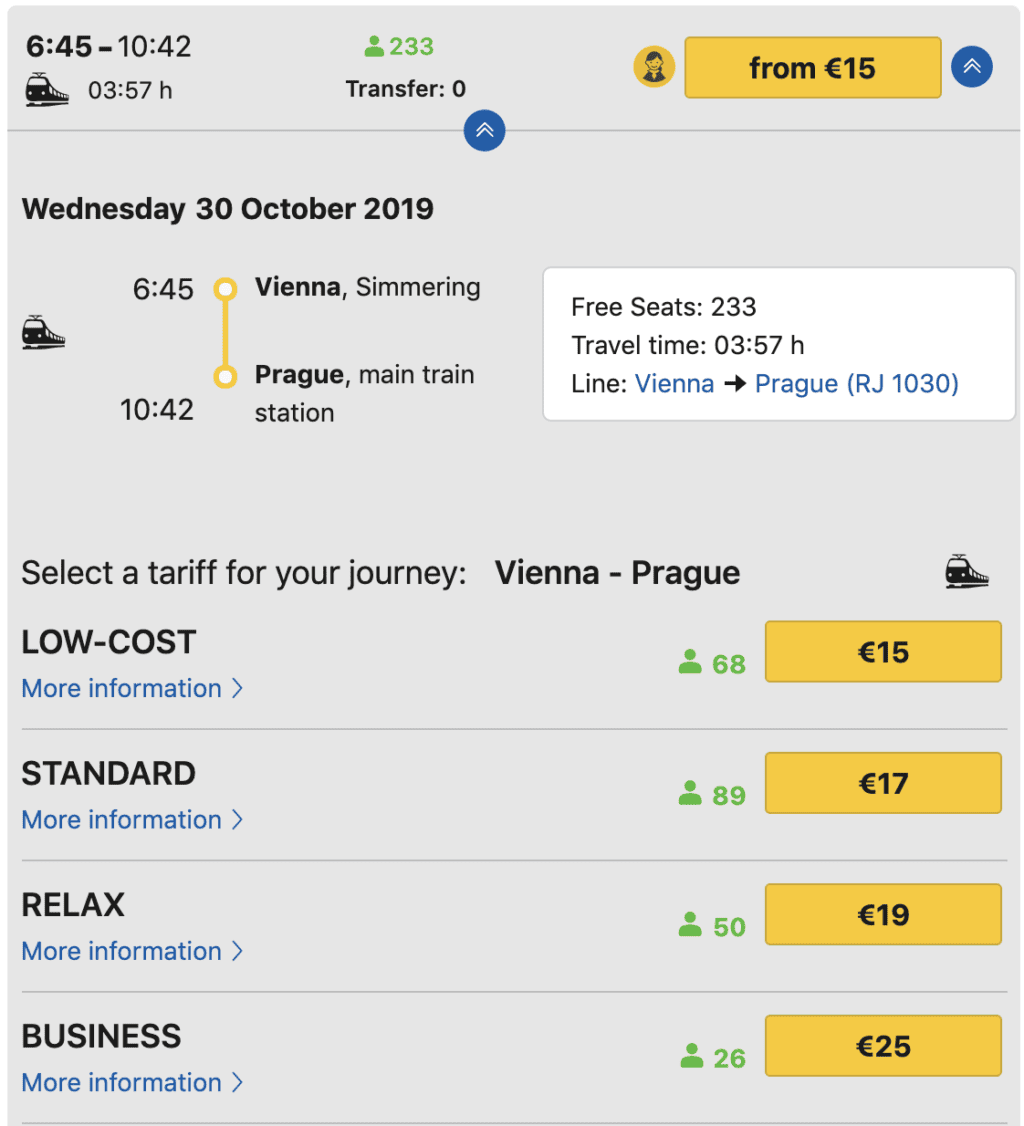Choose the BUSINESS €25 tariff

(883, 1046)
